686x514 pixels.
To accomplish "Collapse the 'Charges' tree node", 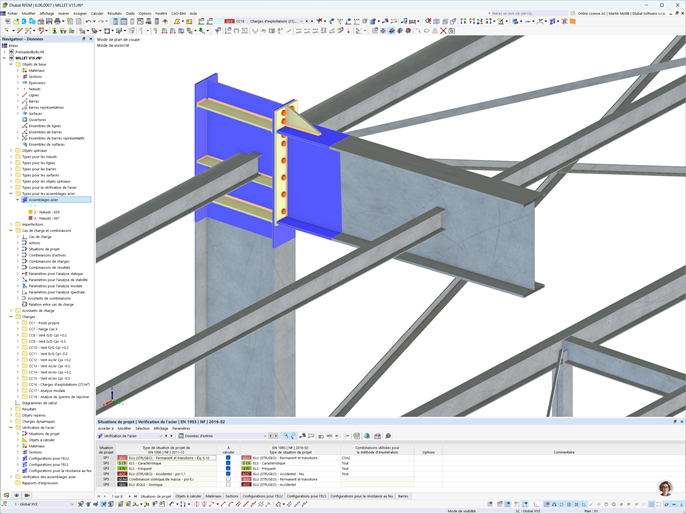I will point(11,317).
